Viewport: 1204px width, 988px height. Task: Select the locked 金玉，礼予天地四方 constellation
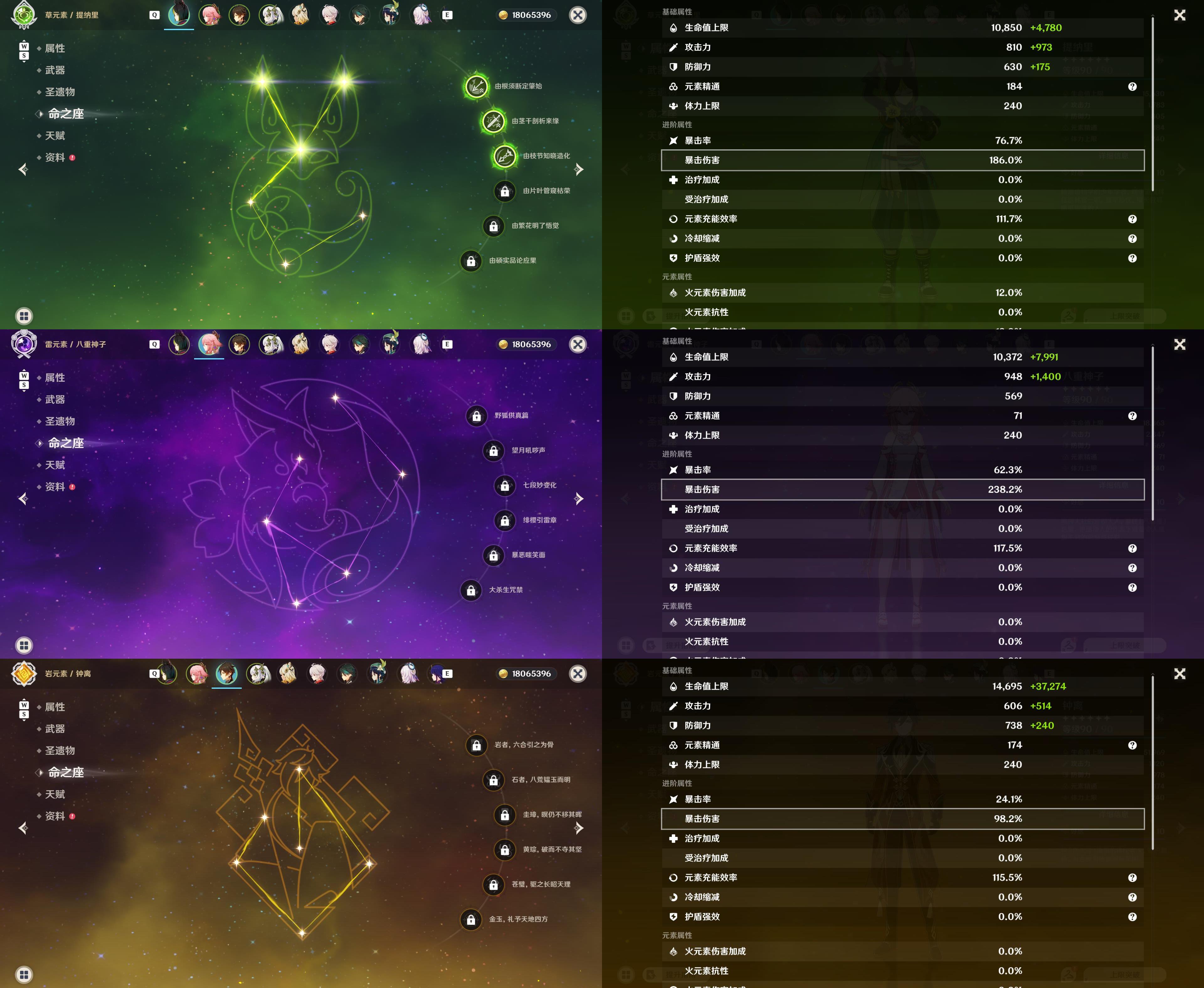(x=471, y=919)
